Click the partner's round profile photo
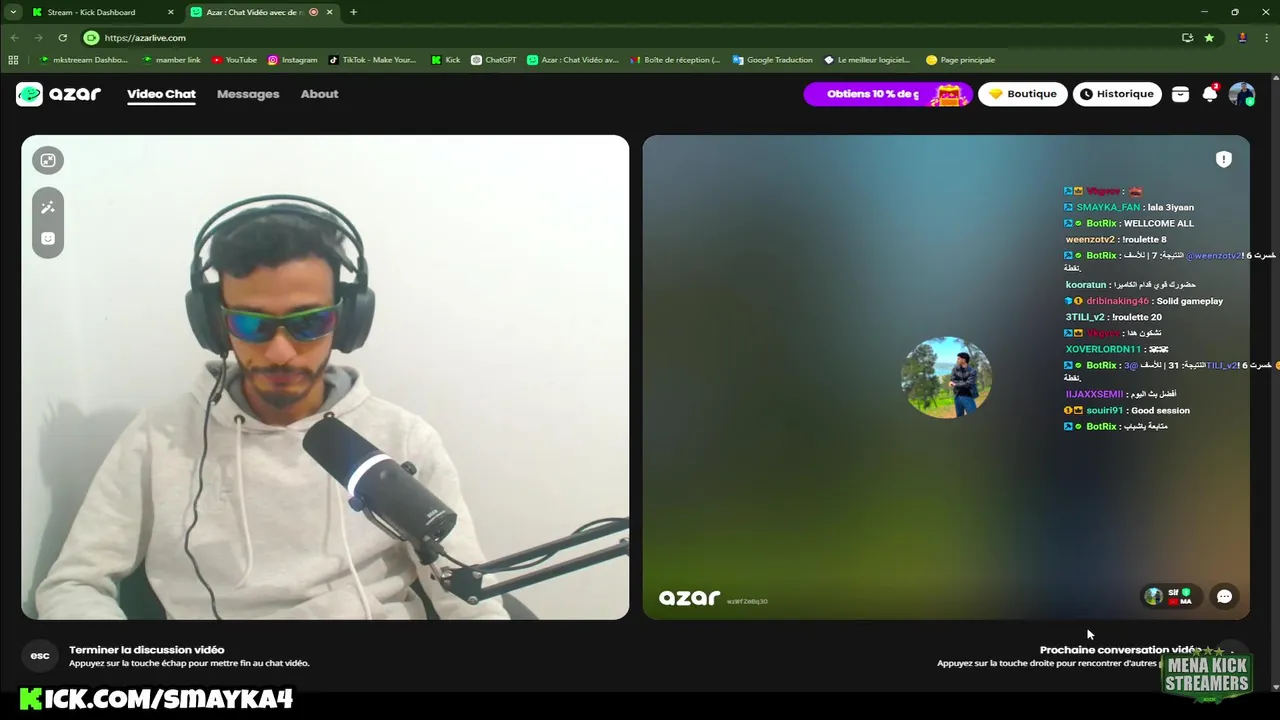 (946, 377)
